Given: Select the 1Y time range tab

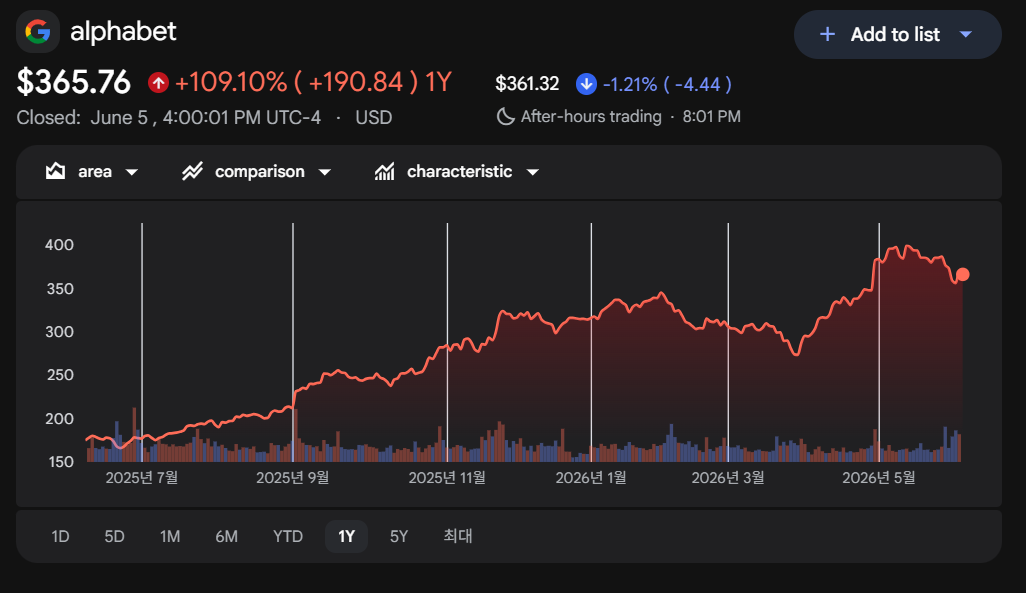Looking at the screenshot, I should (x=346, y=537).
